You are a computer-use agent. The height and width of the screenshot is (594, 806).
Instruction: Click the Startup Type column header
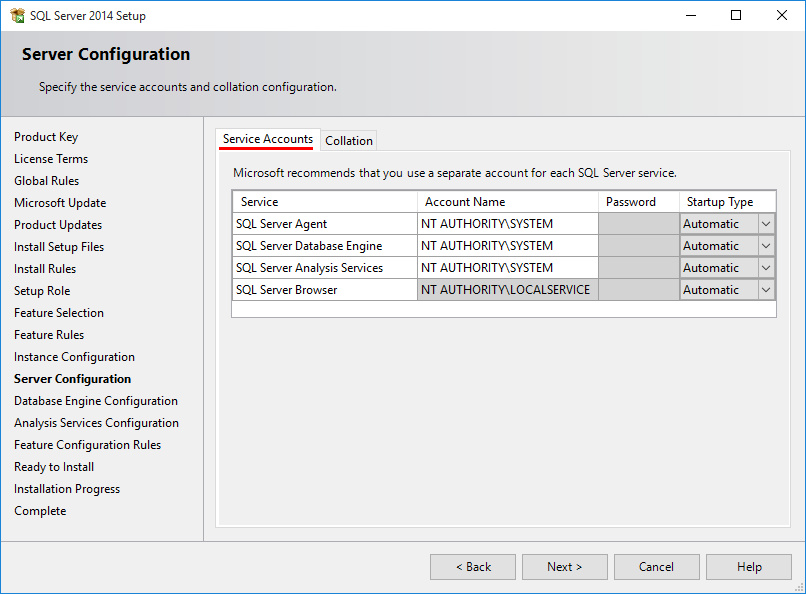(x=727, y=202)
